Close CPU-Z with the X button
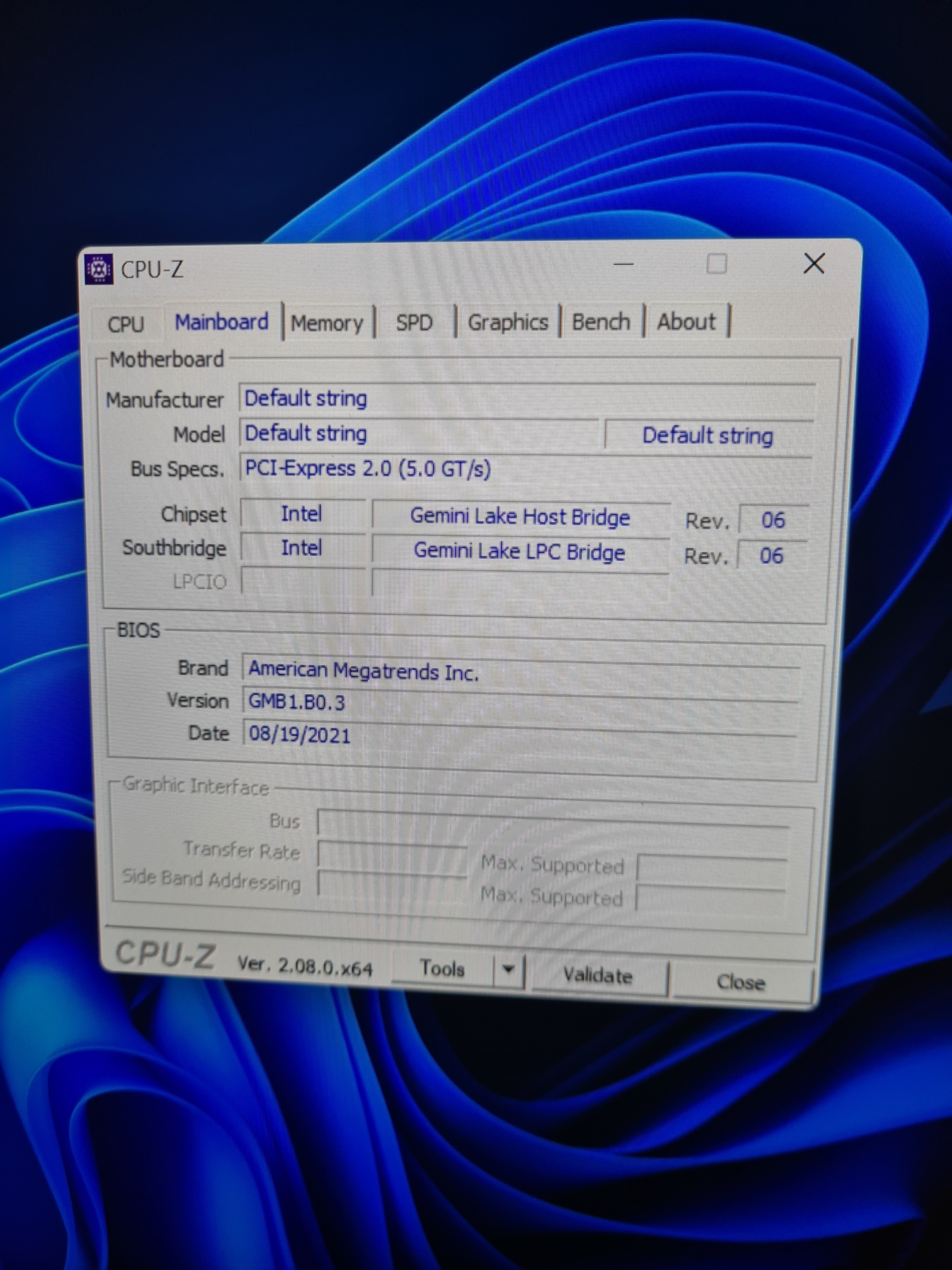952x1270 pixels. click(x=814, y=263)
